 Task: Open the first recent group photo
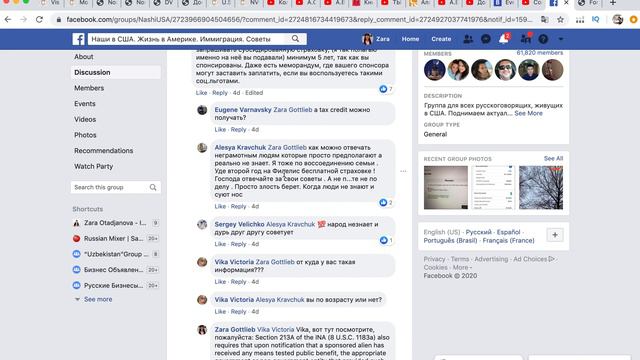(x=446, y=187)
